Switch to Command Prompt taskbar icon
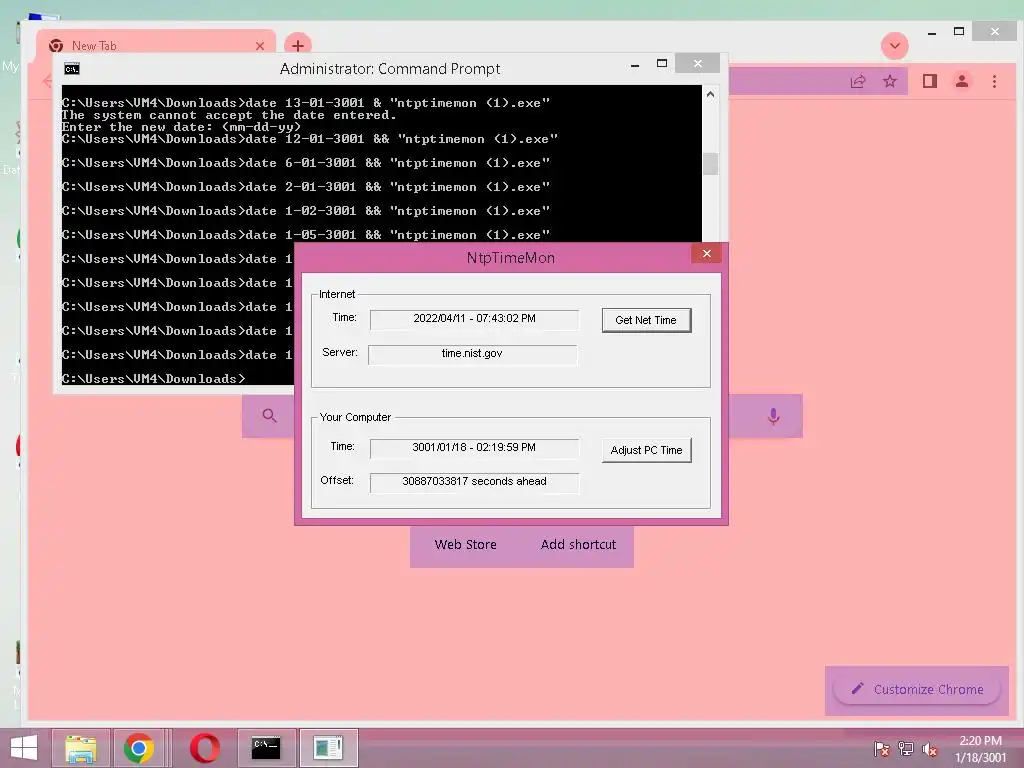 pyautogui.click(x=266, y=748)
